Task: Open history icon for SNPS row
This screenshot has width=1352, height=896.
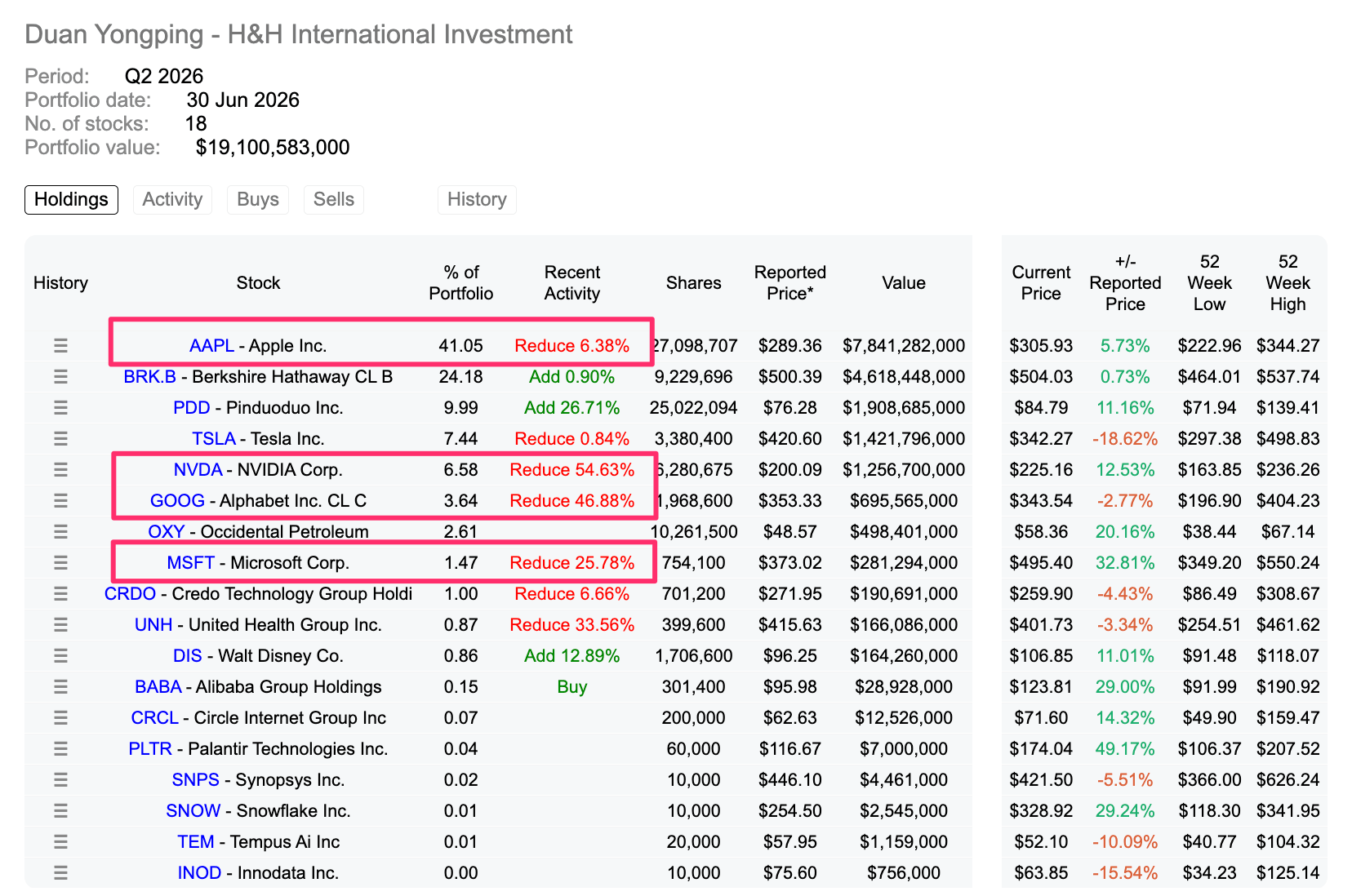Action: tap(60, 780)
